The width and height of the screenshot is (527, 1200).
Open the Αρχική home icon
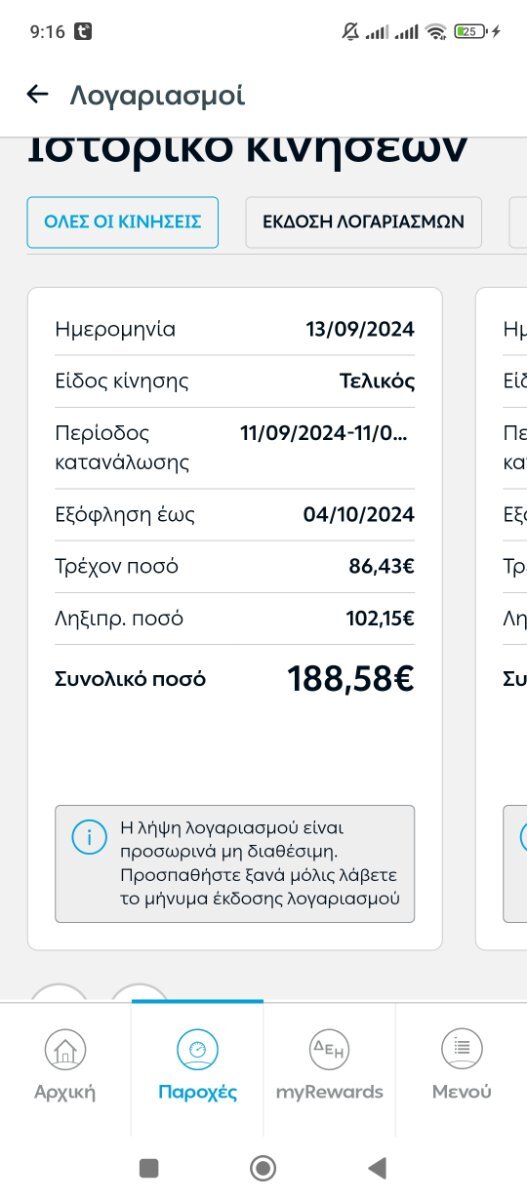click(65, 1049)
